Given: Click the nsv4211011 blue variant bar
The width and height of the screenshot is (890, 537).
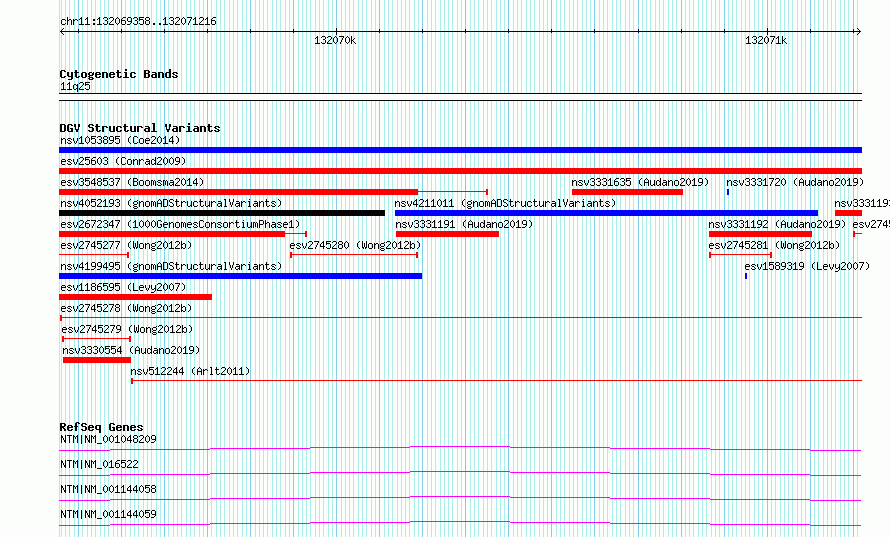Looking at the screenshot, I should [606, 213].
